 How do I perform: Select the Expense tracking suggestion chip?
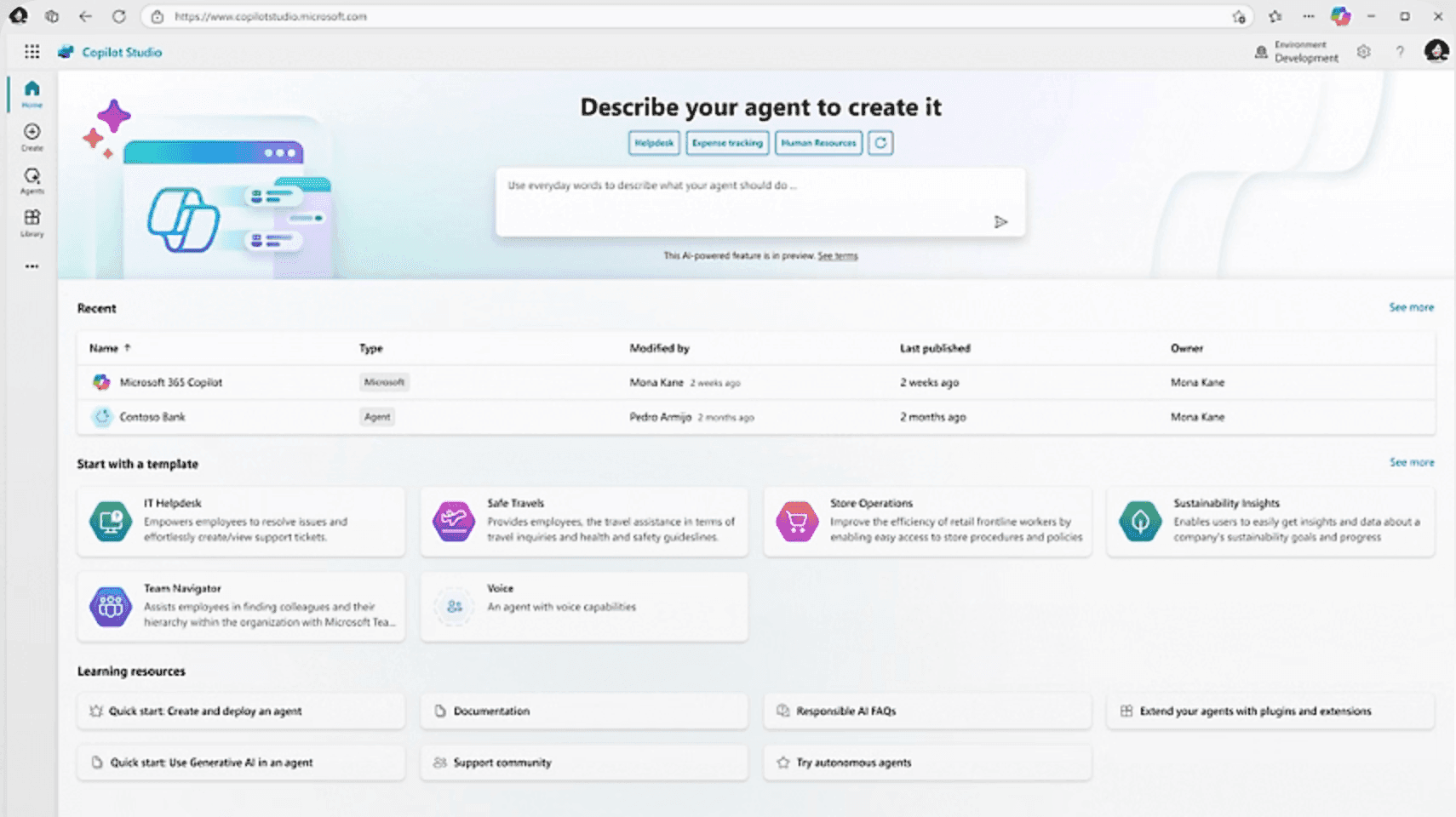click(727, 143)
